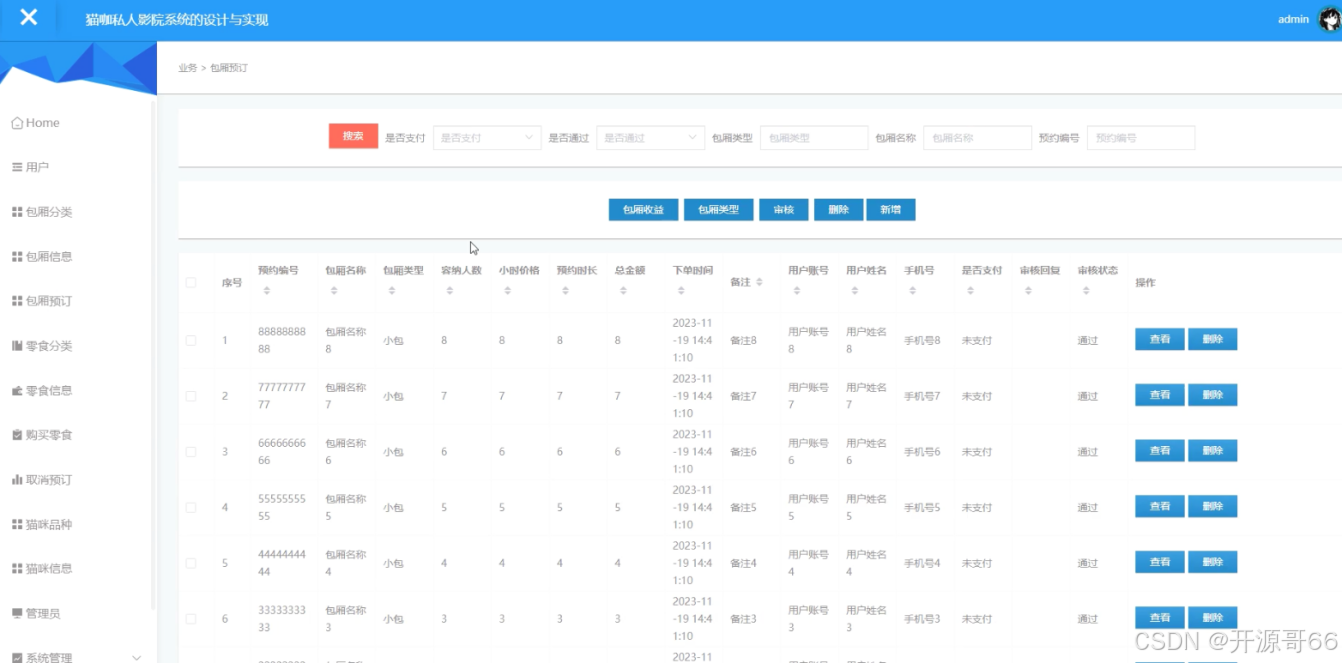Click the admin username label
The height and width of the screenshot is (663, 1342).
pyautogui.click(x=1293, y=19)
